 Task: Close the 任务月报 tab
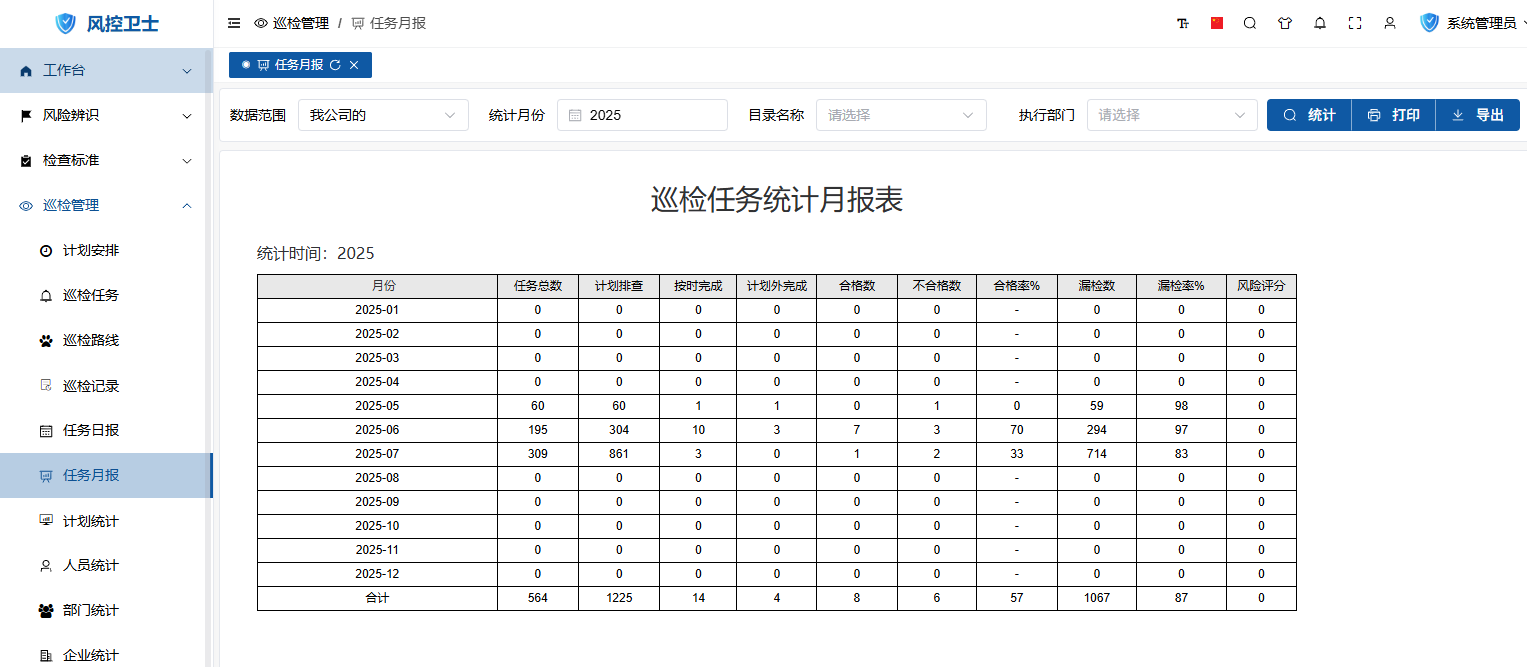[x=354, y=65]
